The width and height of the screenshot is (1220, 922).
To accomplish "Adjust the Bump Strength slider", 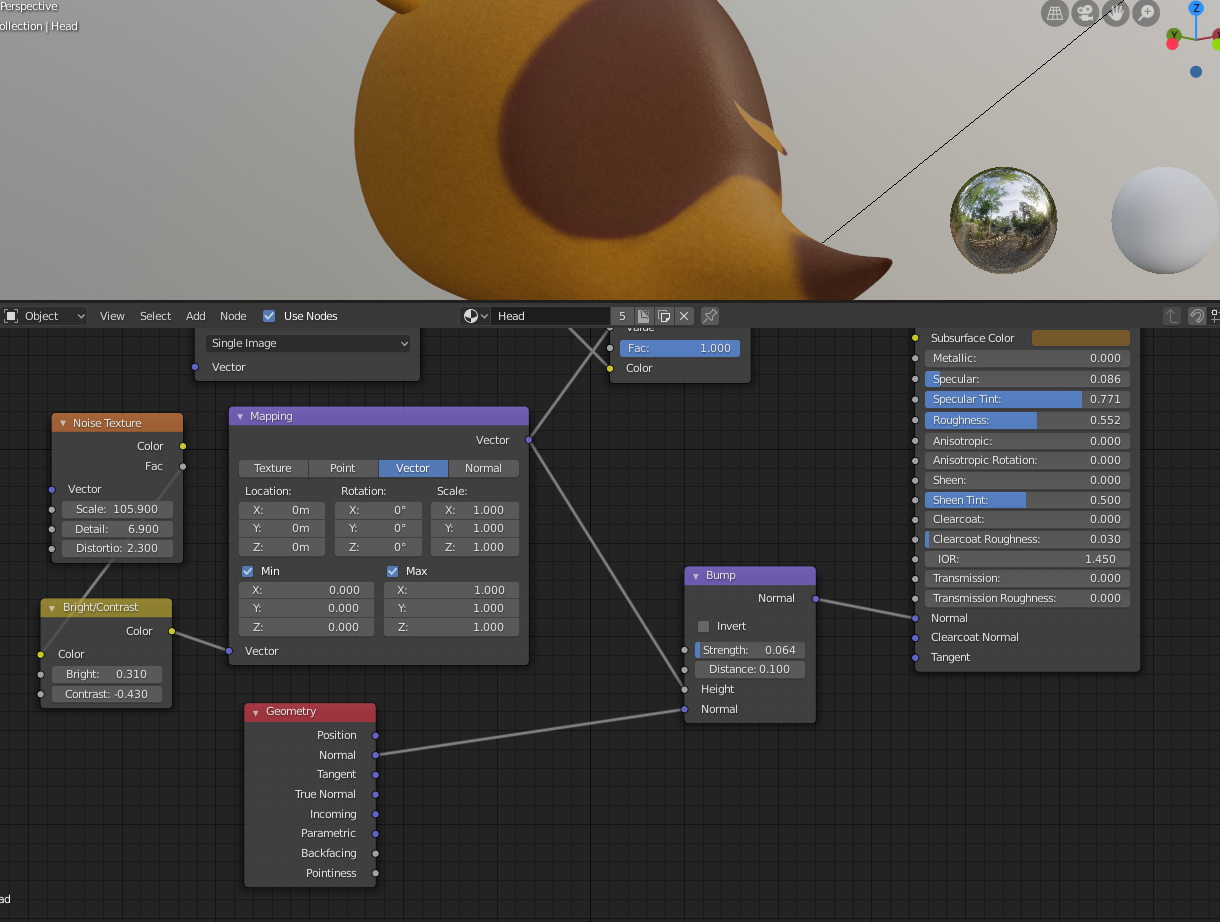I will [x=750, y=650].
